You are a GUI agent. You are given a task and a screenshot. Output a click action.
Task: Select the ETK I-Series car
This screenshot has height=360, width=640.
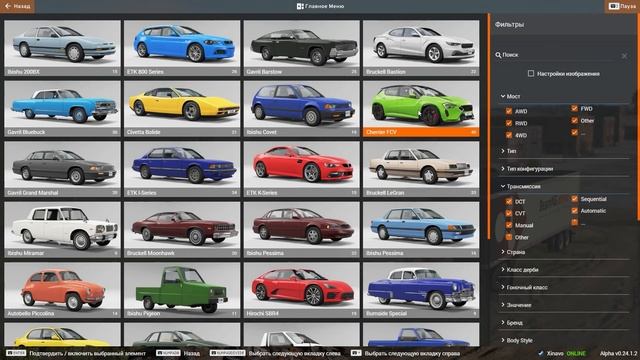click(182, 169)
